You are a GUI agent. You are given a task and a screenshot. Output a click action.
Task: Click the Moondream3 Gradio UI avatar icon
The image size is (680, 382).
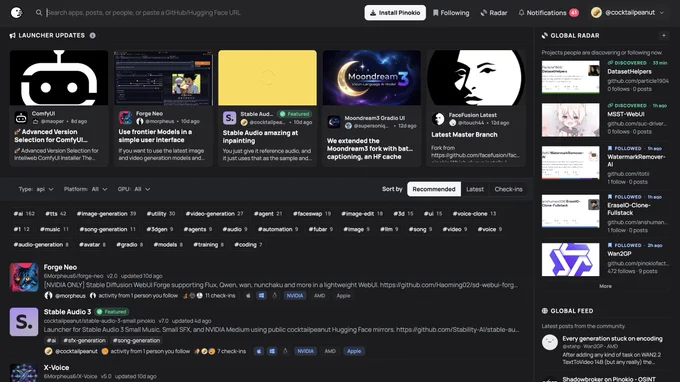click(333, 122)
